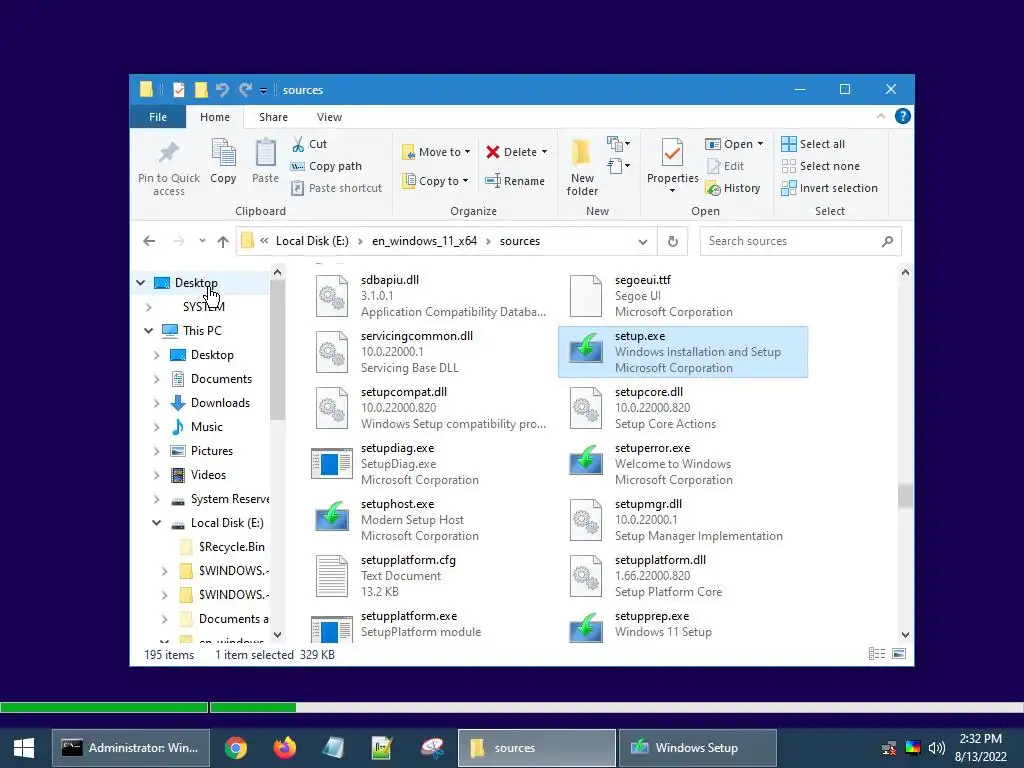
Task: Open the File menu tab
Action: (x=158, y=117)
